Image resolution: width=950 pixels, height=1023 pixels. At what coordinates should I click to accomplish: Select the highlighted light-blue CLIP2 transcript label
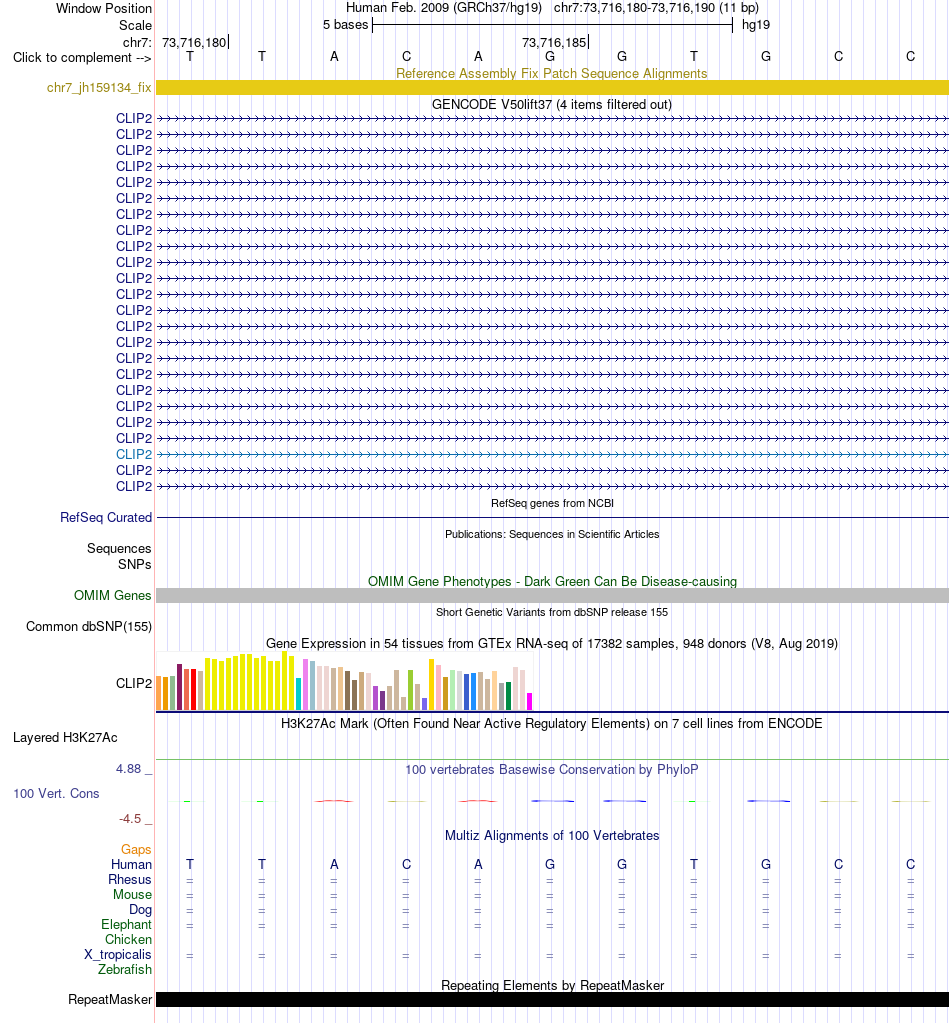[x=134, y=454]
